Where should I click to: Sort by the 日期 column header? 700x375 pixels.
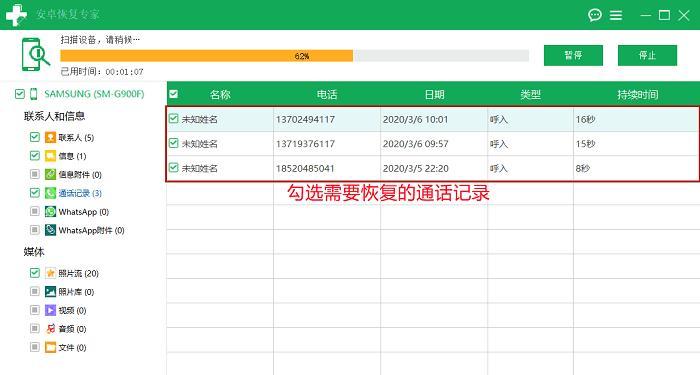pyautogui.click(x=434, y=95)
